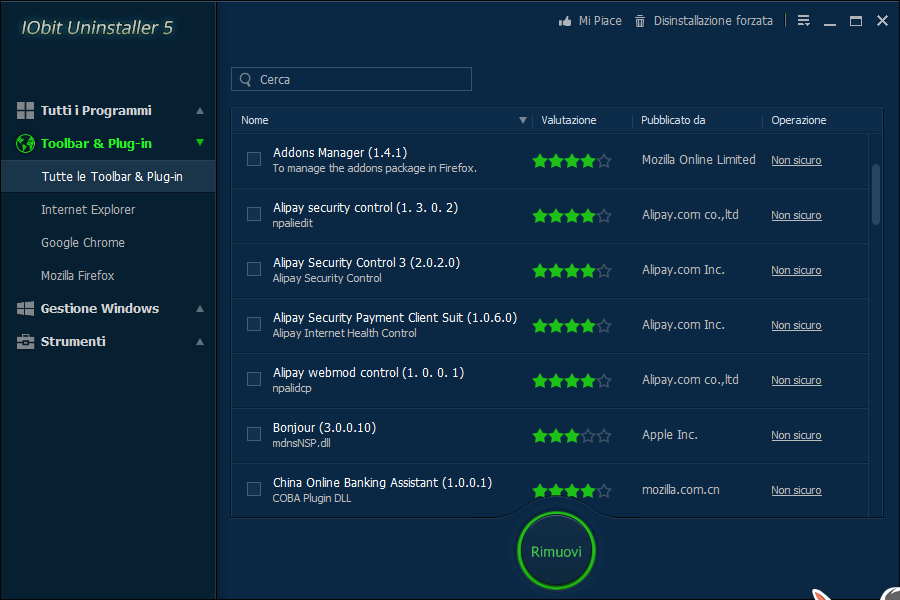Click publisher text Mozilla Online Limited

pos(699,160)
